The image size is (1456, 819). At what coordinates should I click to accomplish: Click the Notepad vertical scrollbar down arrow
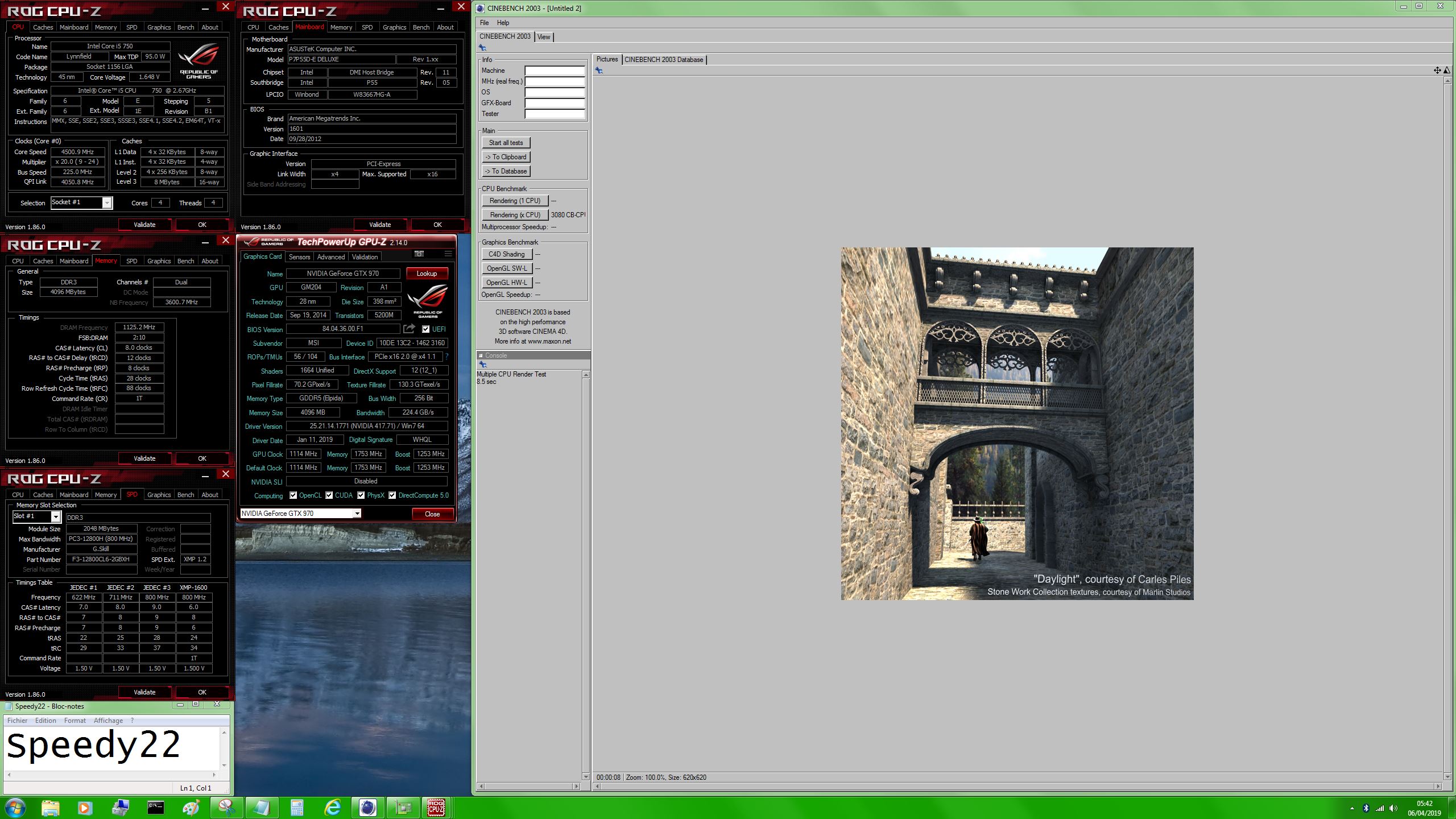tap(224, 766)
